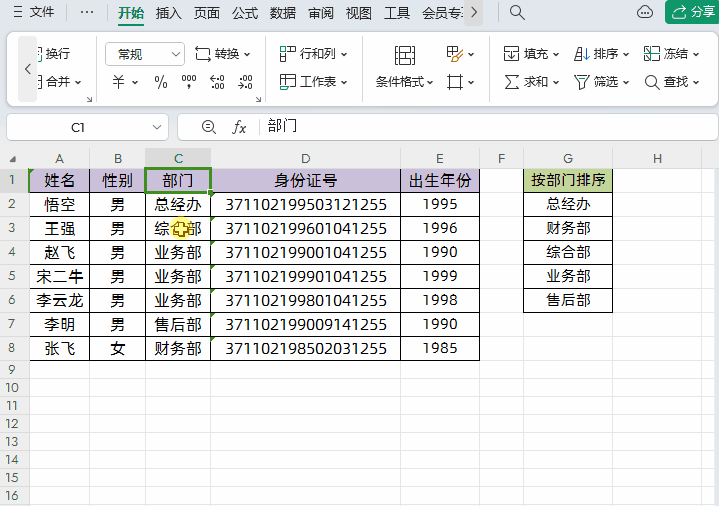Click the 查找 find button
The height and width of the screenshot is (506, 719).
[671, 82]
